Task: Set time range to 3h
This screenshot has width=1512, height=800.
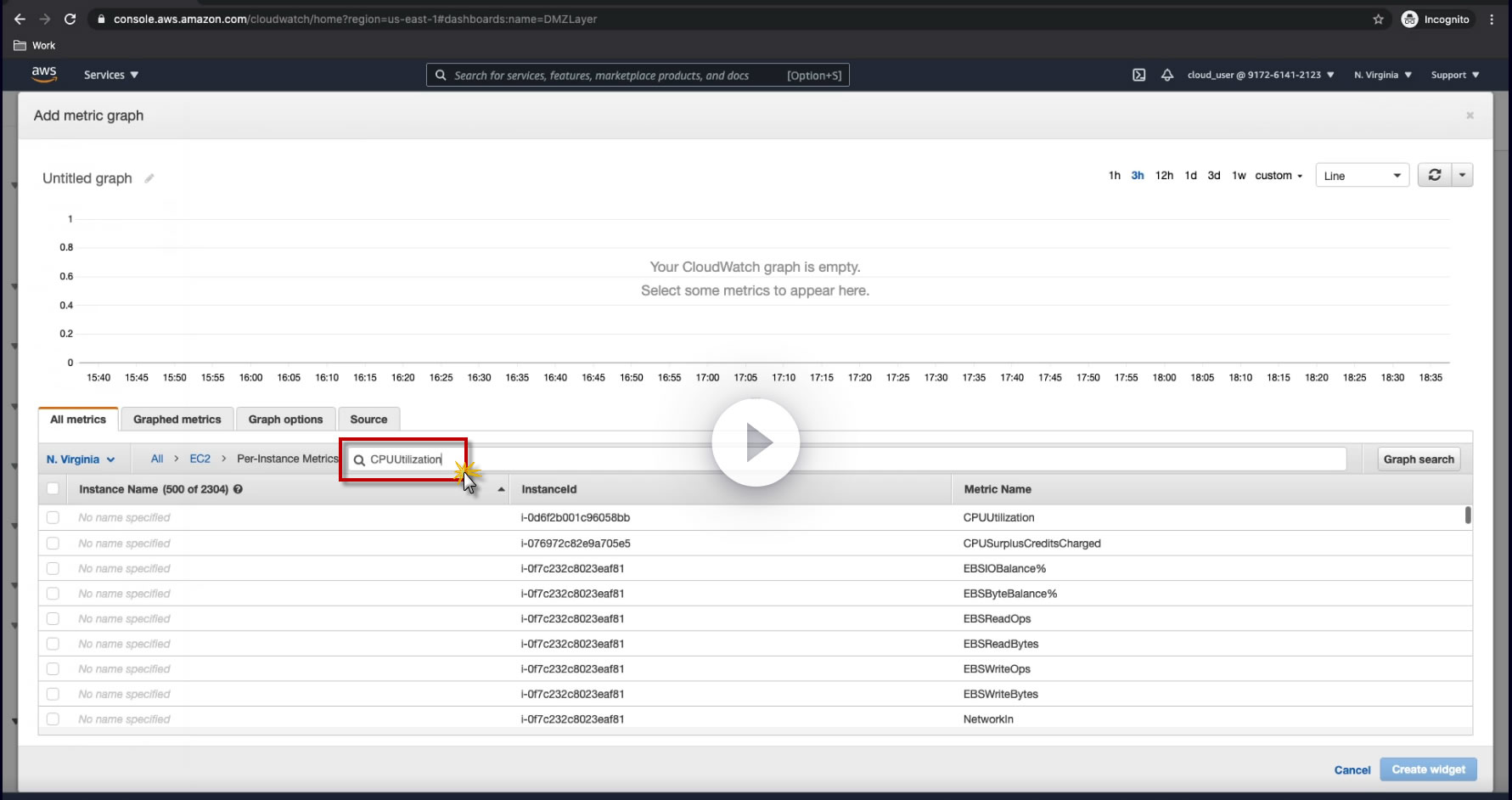Action: [1138, 176]
